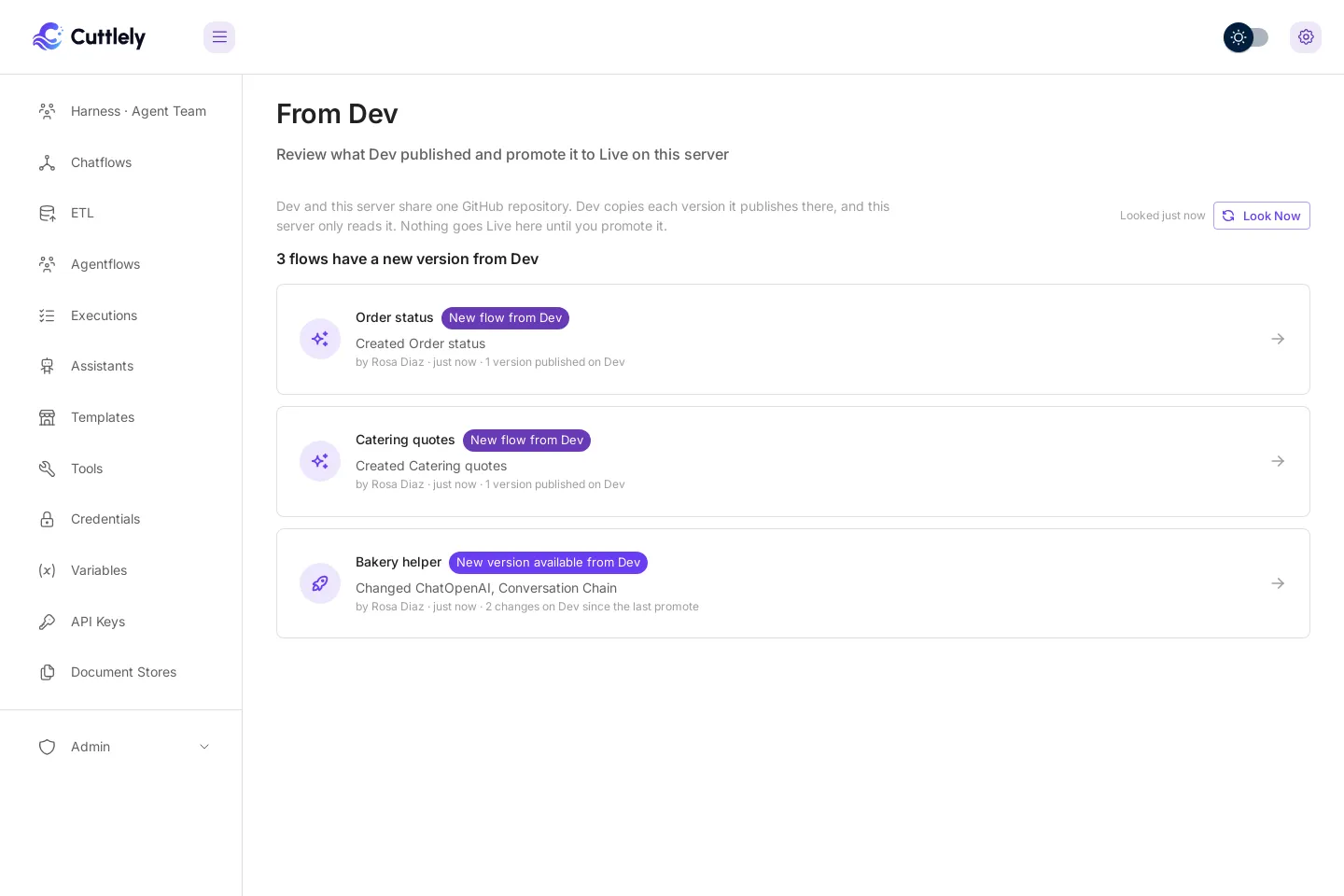Click the Assistants robot icon
This screenshot has width=1344, height=896.
tap(47, 366)
